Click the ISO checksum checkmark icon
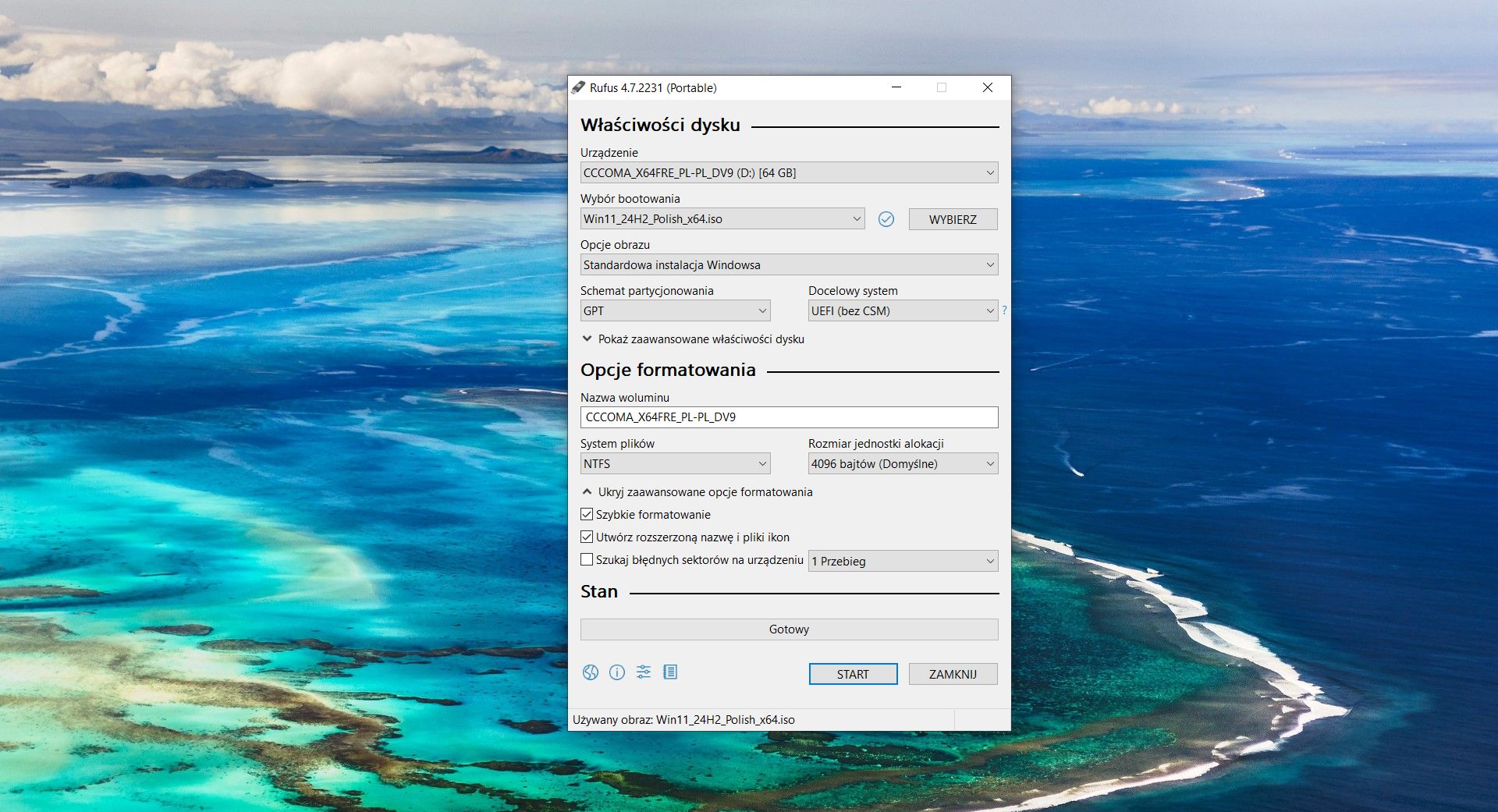 (x=886, y=219)
